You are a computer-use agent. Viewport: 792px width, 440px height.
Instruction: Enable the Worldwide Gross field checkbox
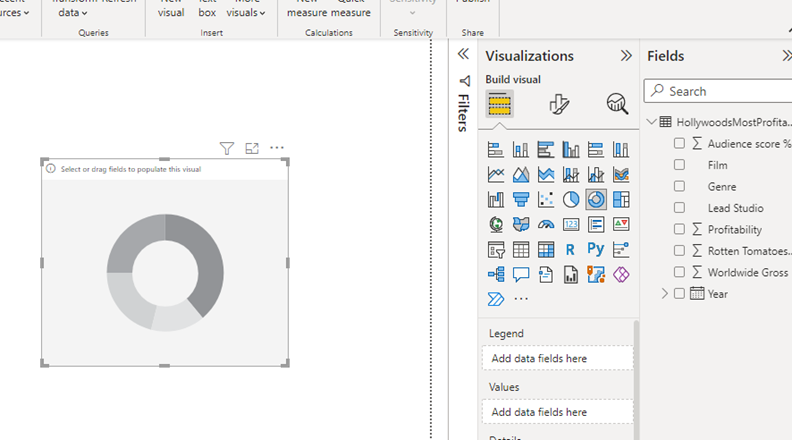point(679,272)
